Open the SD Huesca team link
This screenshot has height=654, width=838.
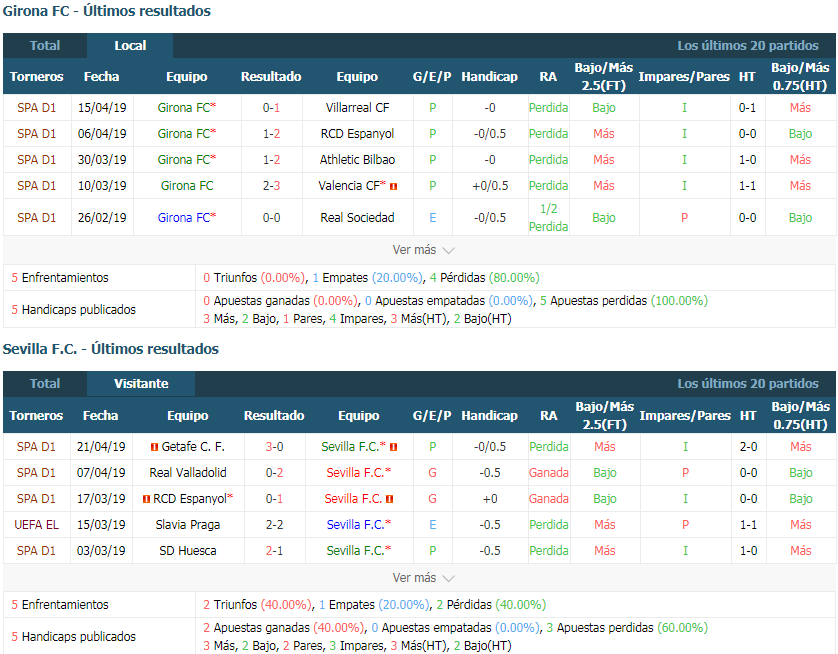(188, 551)
